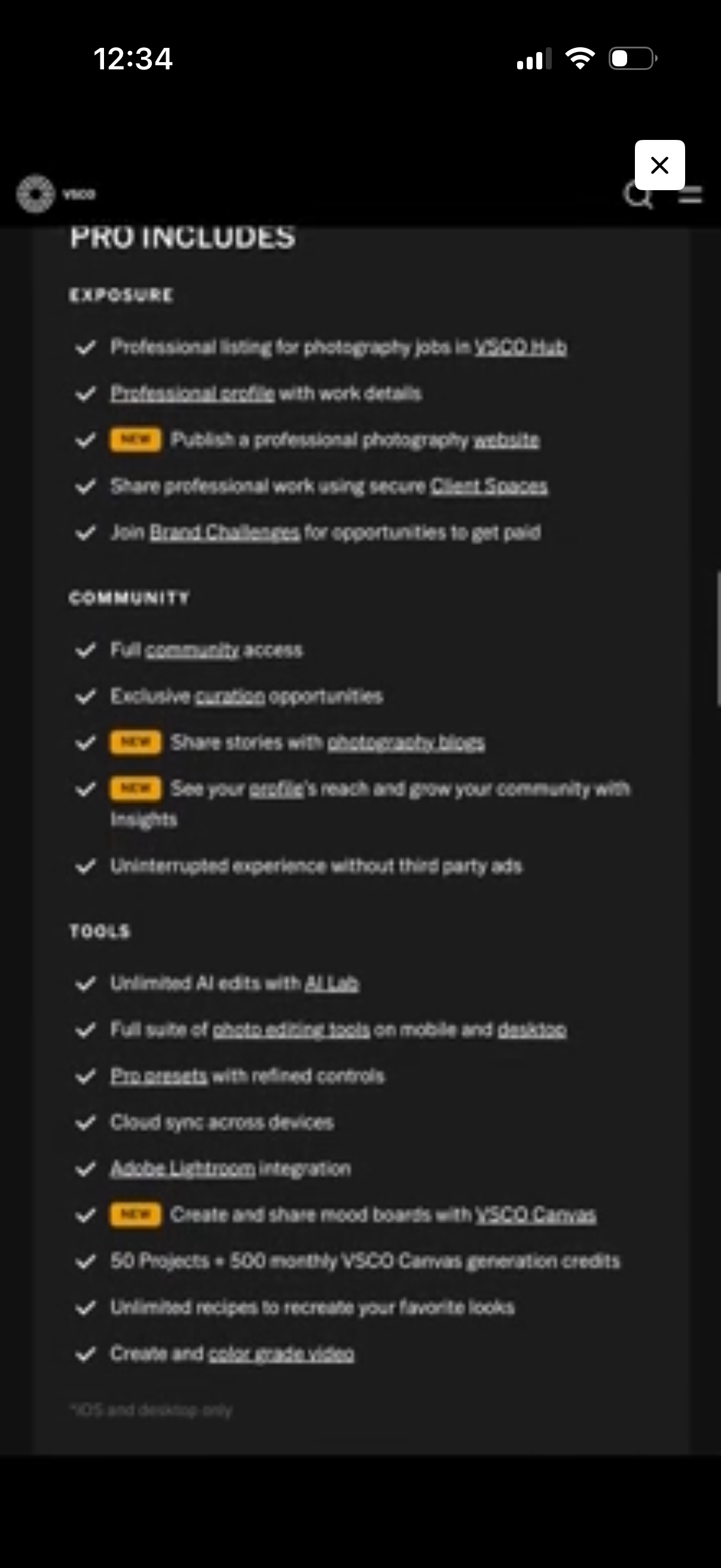Open the photography blogs link
Image resolution: width=721 pixels, height=1568 pixels.
406,743
